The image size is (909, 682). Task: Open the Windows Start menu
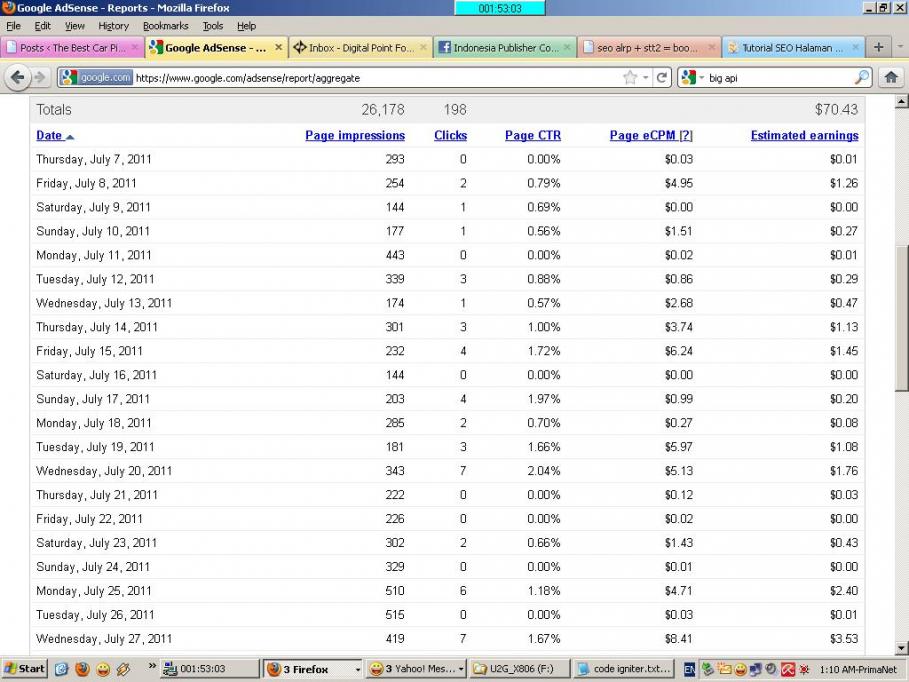pyautogui.click(x=25, y=669)
